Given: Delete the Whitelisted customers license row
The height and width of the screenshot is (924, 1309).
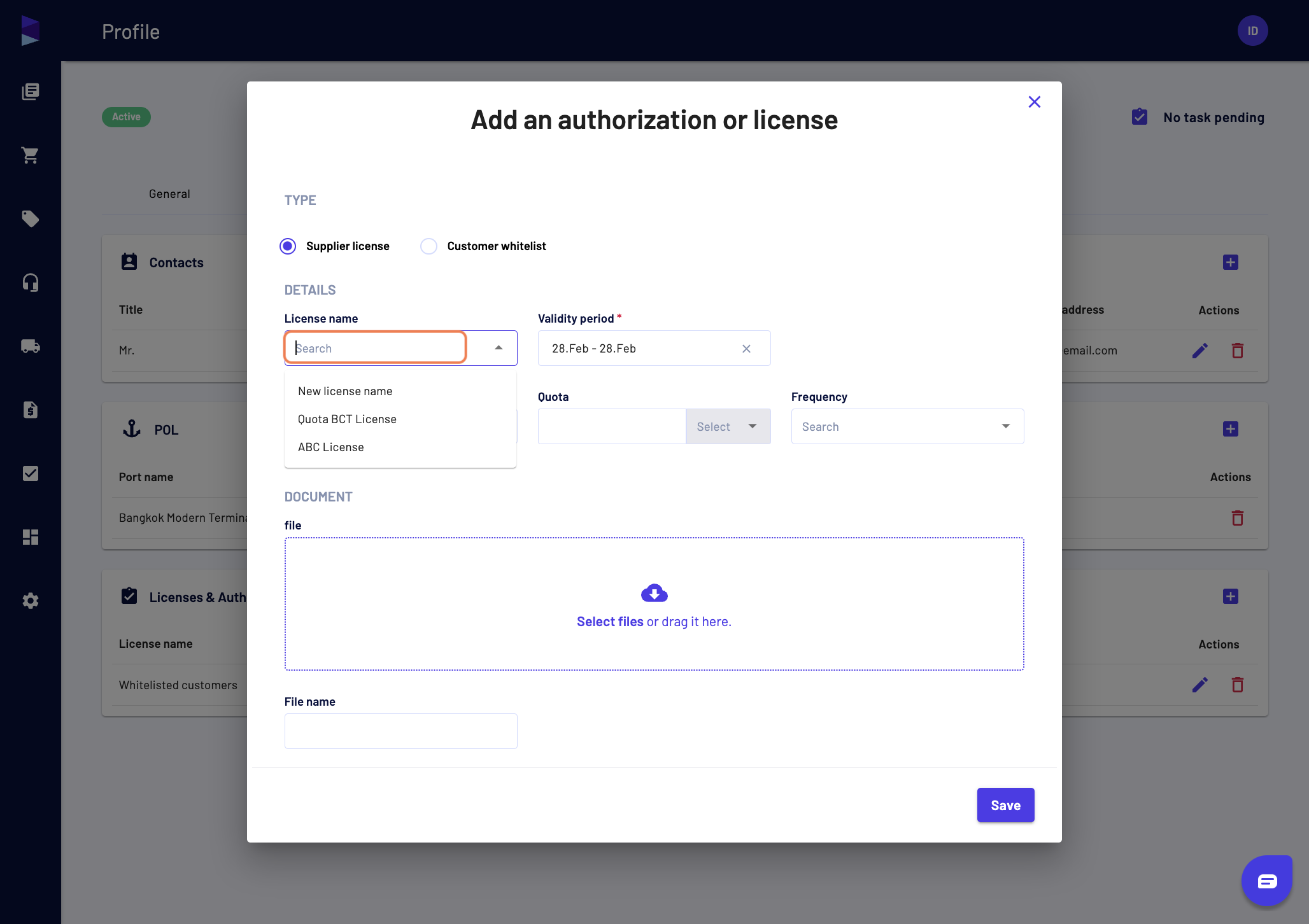Looking at the screenshot, I should pyautogui.click(x=1238, y=685).
